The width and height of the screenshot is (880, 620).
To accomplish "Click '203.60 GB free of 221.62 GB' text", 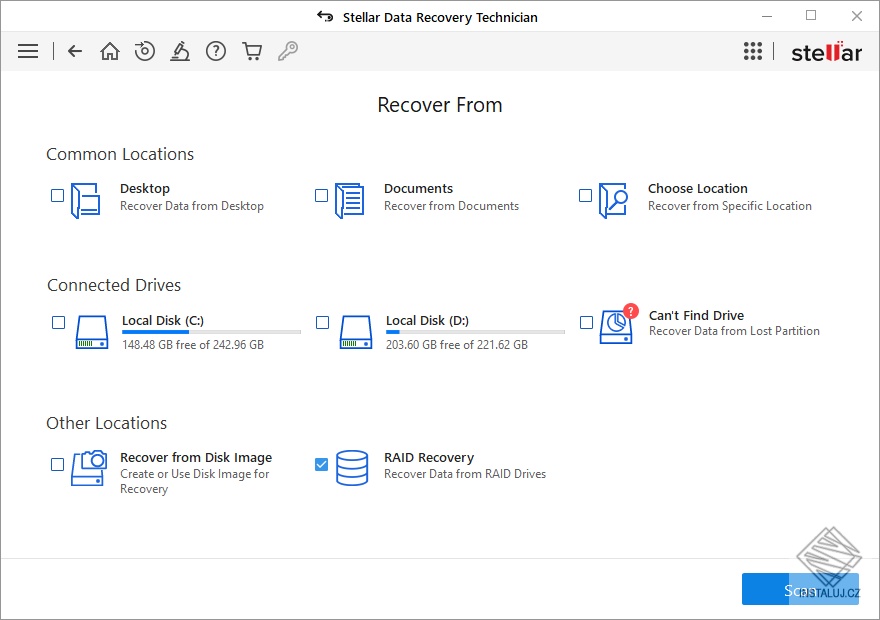I will (457, 345).
